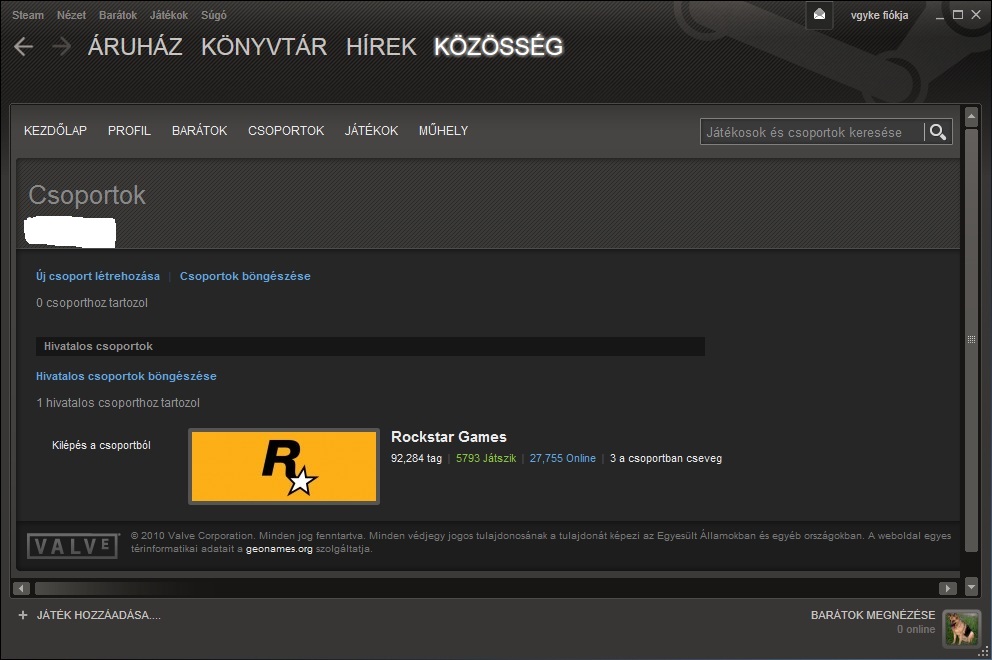Open the Játékok menu in menu bar

click(x=168, y=15)
